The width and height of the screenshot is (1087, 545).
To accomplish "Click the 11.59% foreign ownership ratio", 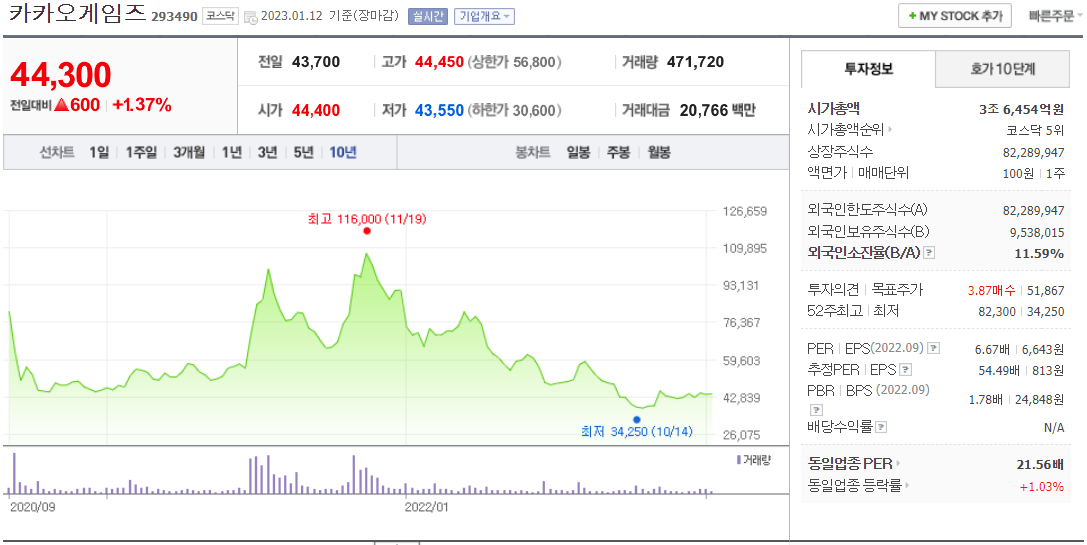I will tap(1039, 254).
